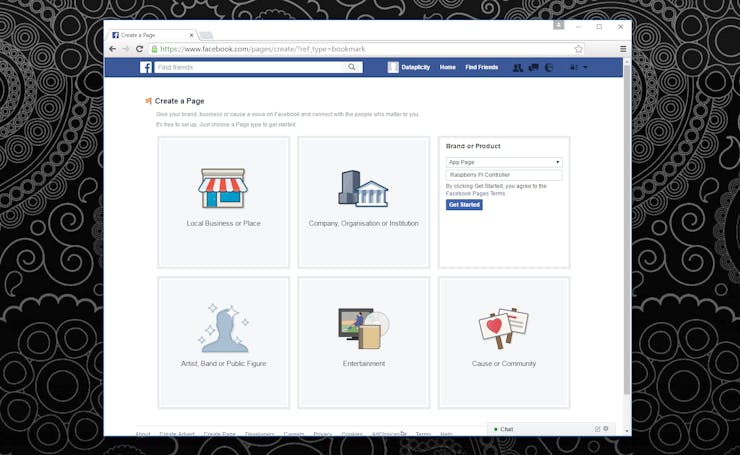The image size is (740, 455).
Task: Click the Dataplicity profile picture
Action: (x=393, y=67)
